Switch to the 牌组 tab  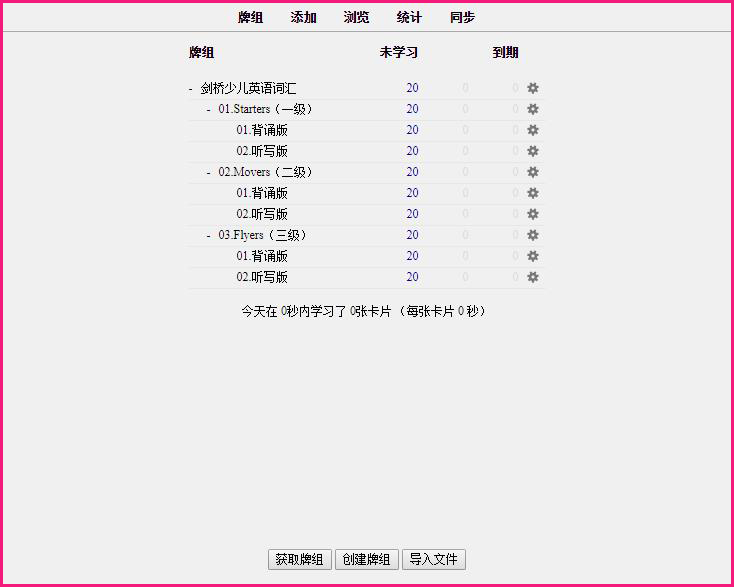250,18
